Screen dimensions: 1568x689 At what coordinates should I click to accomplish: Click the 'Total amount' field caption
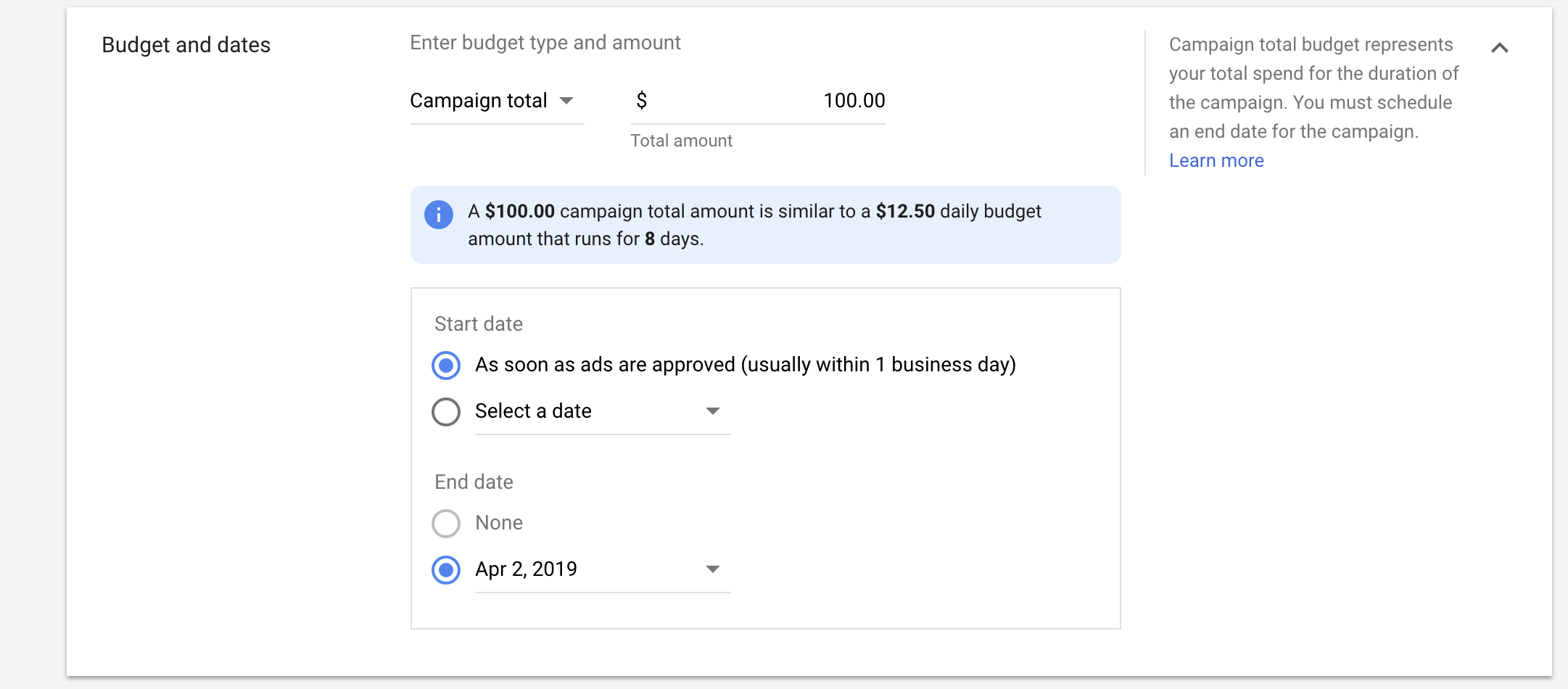click(x=681, y=141)
